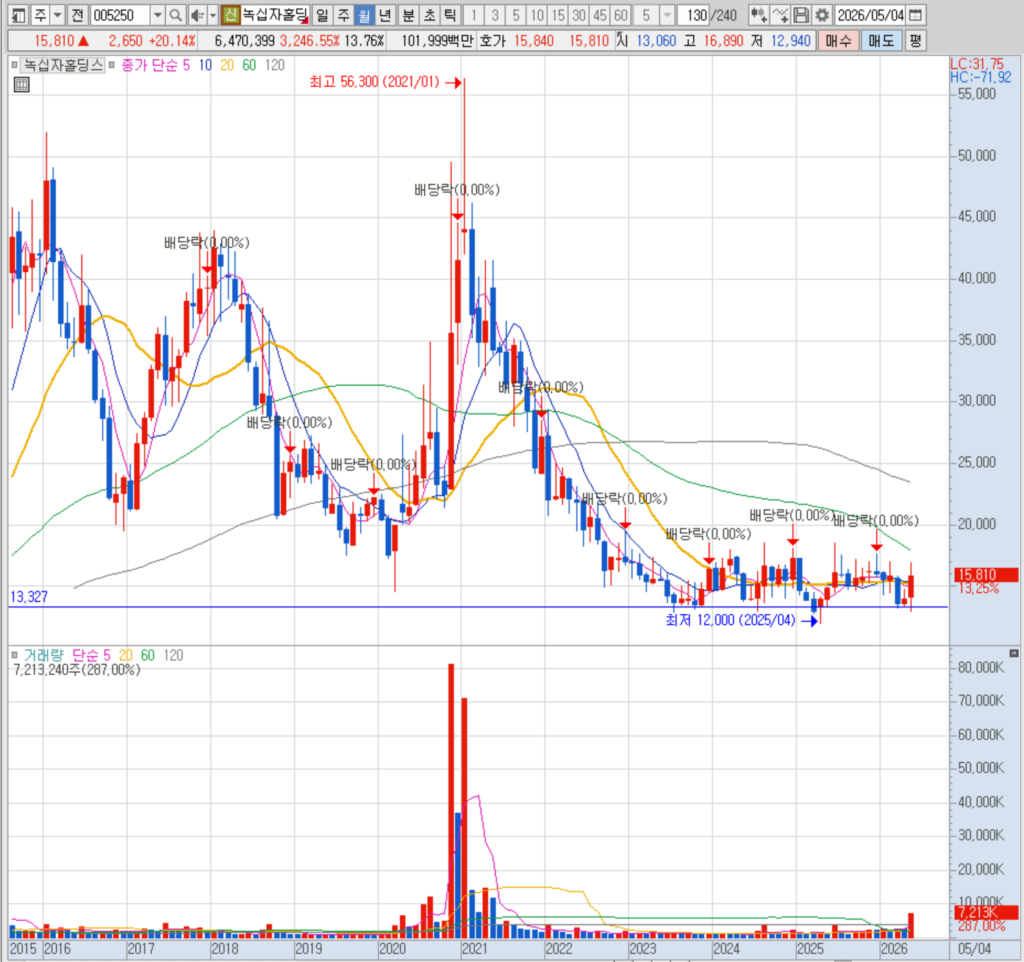Click the volume panel corner close icon

1014,653
